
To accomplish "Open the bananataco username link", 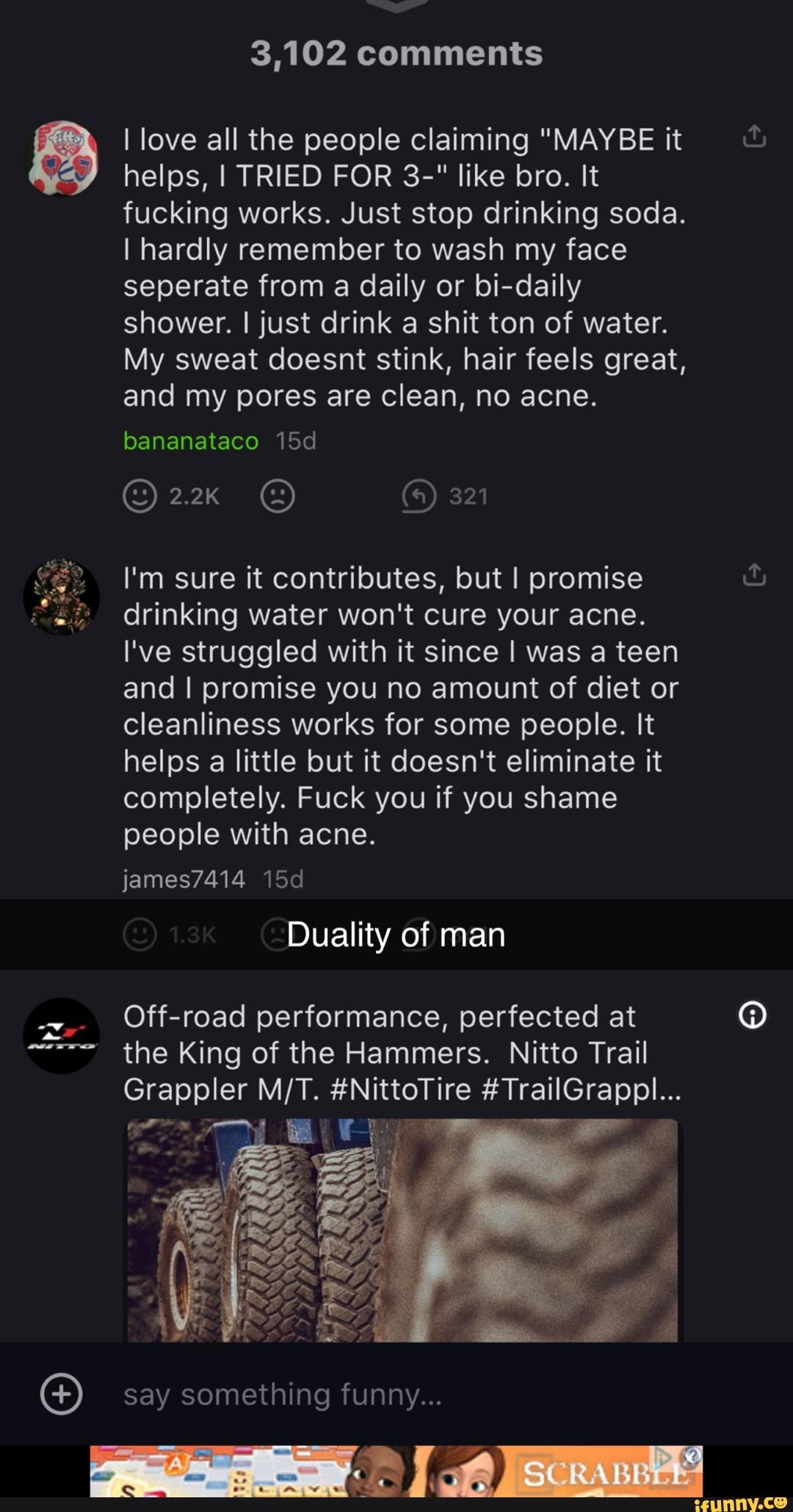I will pyautogui.click(x=191, y=441).
